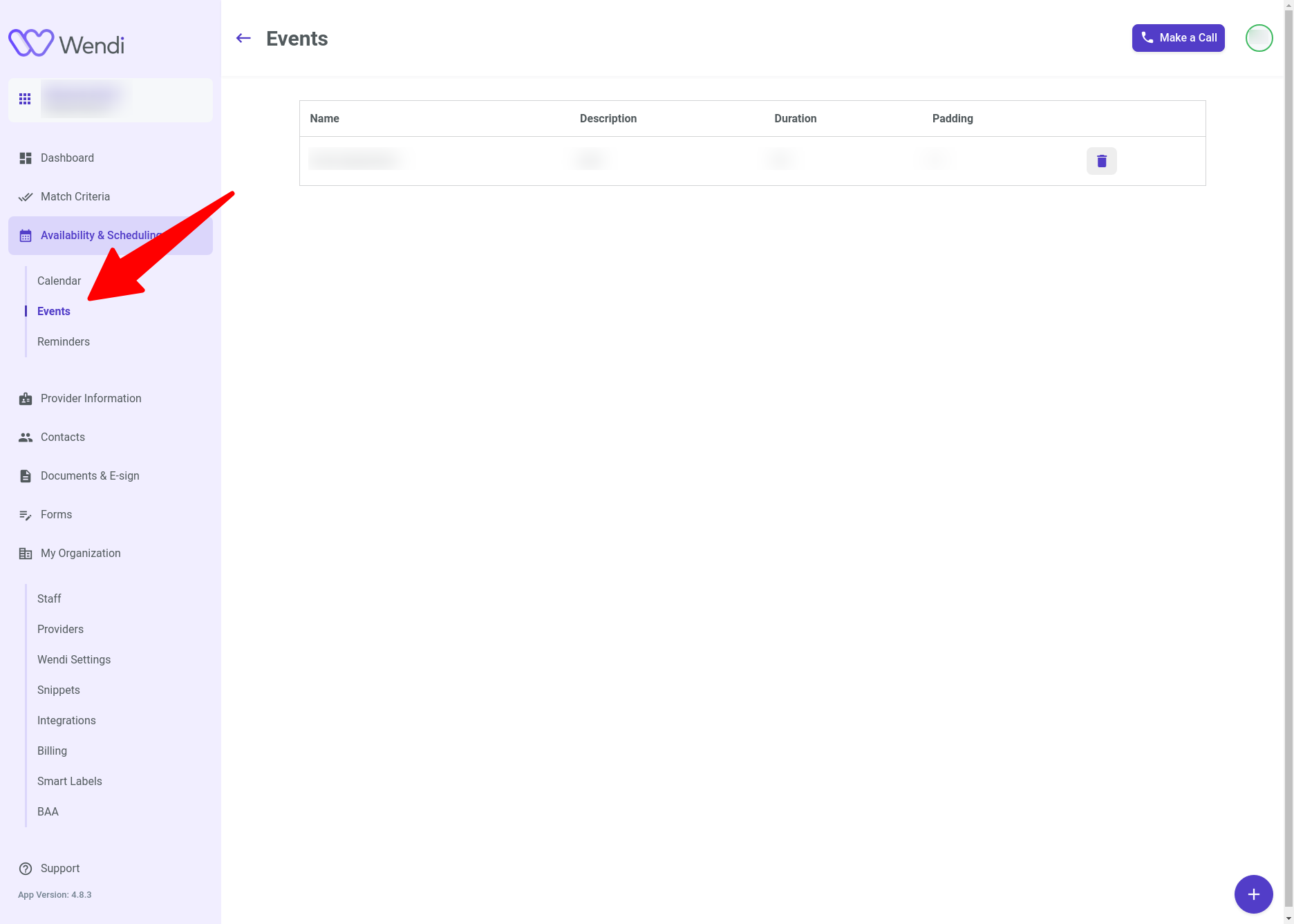1294x924 pixels.
Task: Open the apps grid icon
Action: tap(25, 99)
